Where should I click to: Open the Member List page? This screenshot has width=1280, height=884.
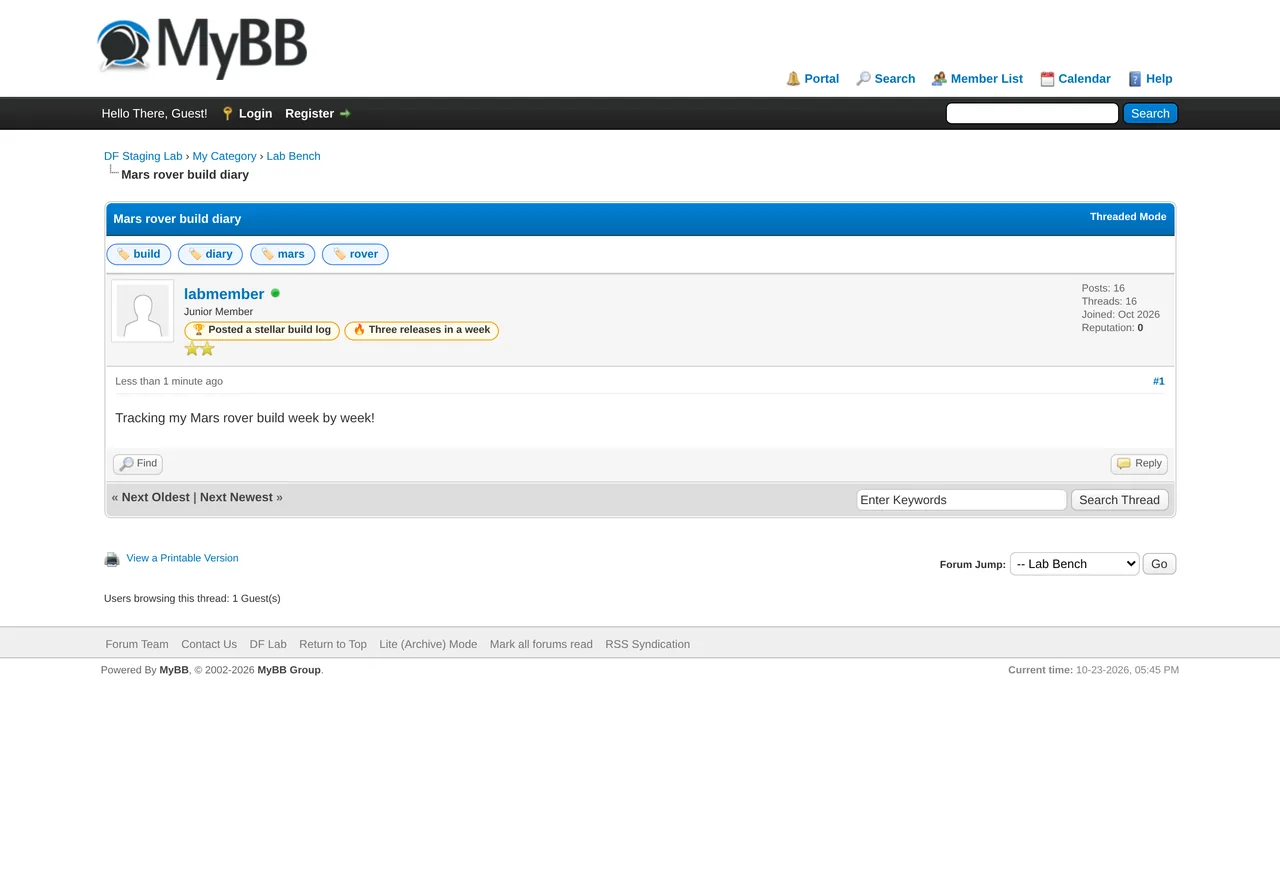point(987,79)
